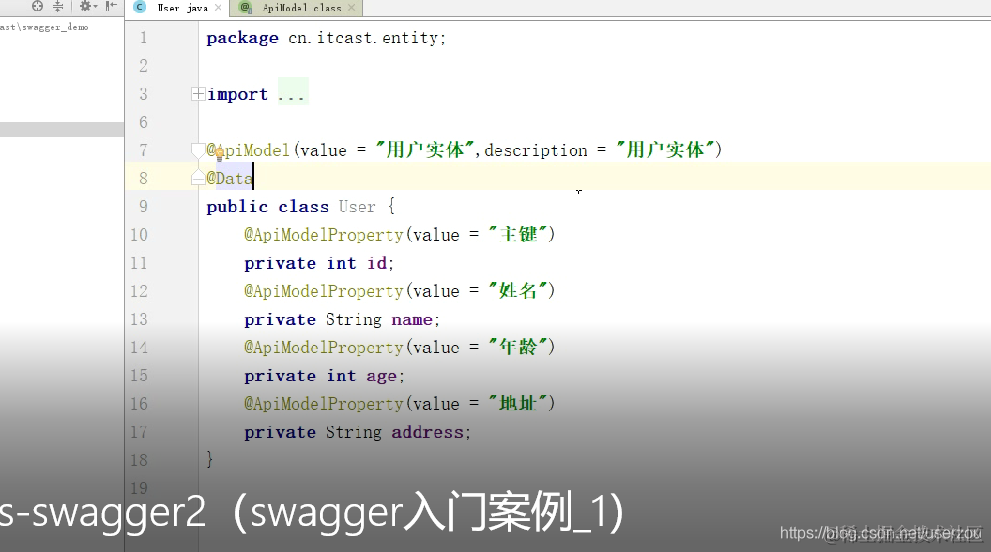Image resolution: width=991 pixels, height=552 pixels.
Task: Switch to the ApiModel.class tab
Action: tap(301, 8)
